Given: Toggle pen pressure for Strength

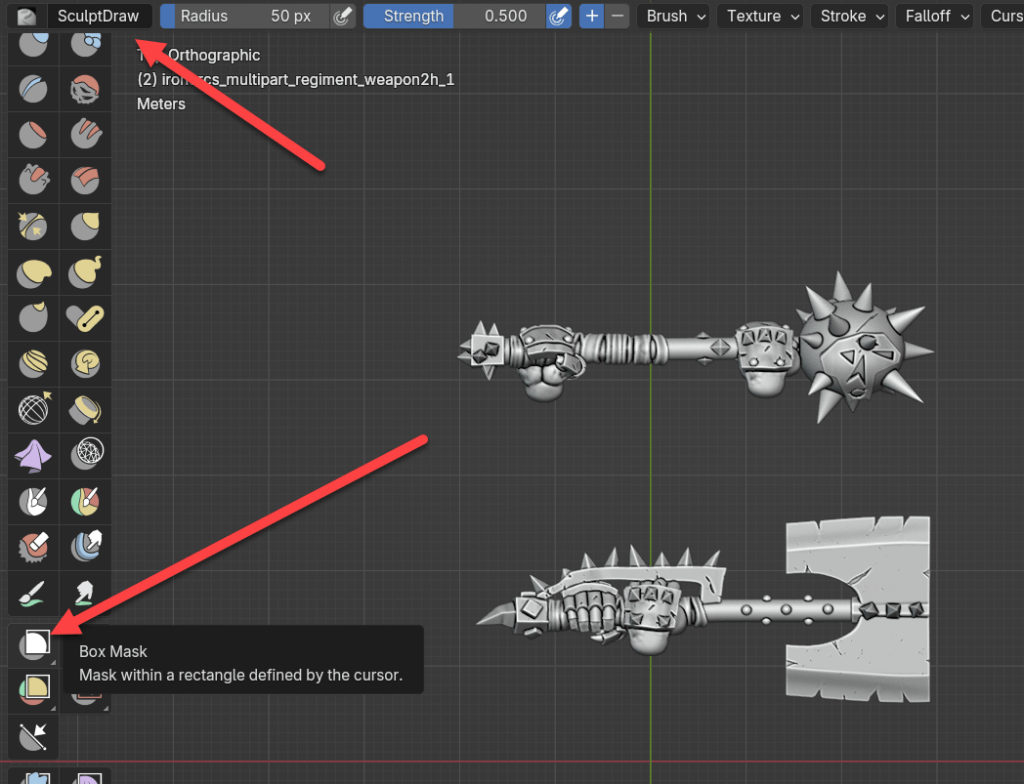Looking at the screenshot, I should (559, 16).
